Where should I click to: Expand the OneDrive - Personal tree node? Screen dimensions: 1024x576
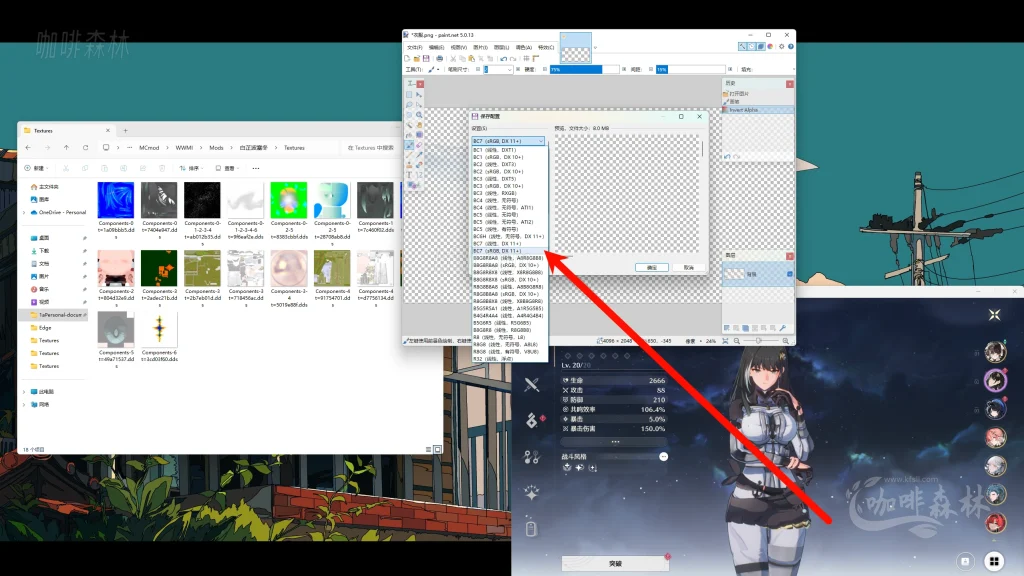click(x=24, y=212)
